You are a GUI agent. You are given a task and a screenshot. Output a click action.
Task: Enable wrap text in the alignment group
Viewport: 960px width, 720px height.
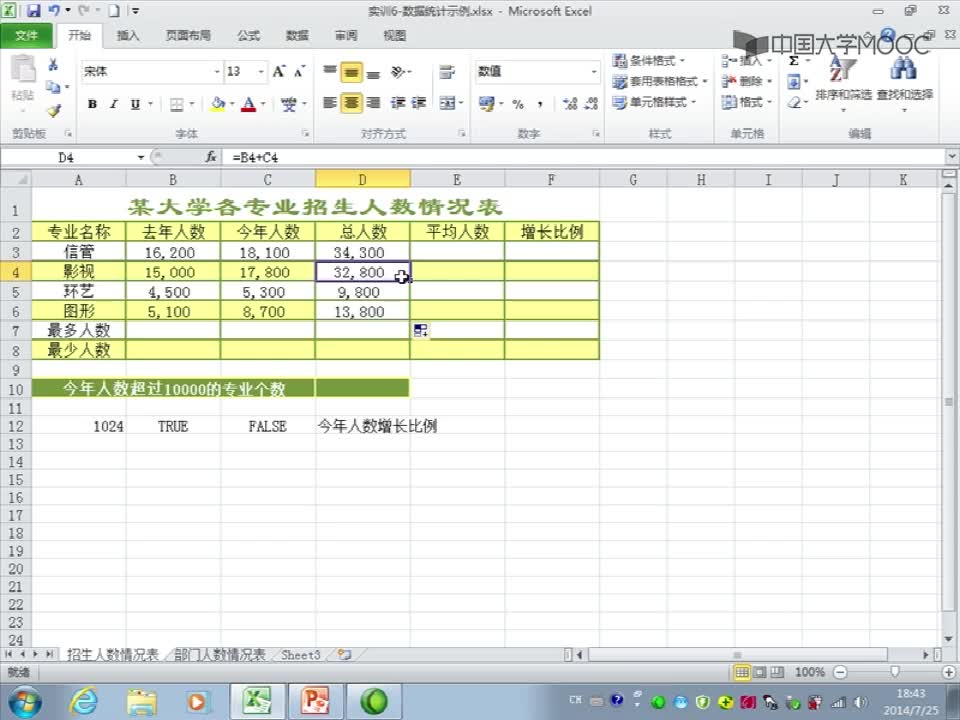447,72
